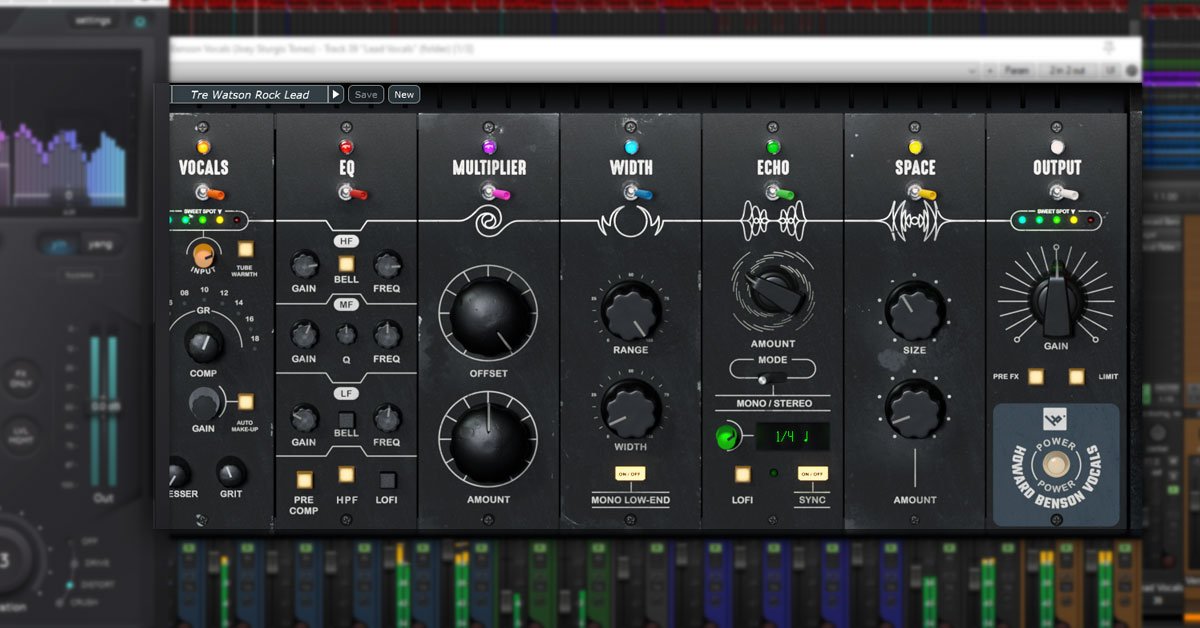
Task: Select yang in the background plugin
Action: point(102,243)
